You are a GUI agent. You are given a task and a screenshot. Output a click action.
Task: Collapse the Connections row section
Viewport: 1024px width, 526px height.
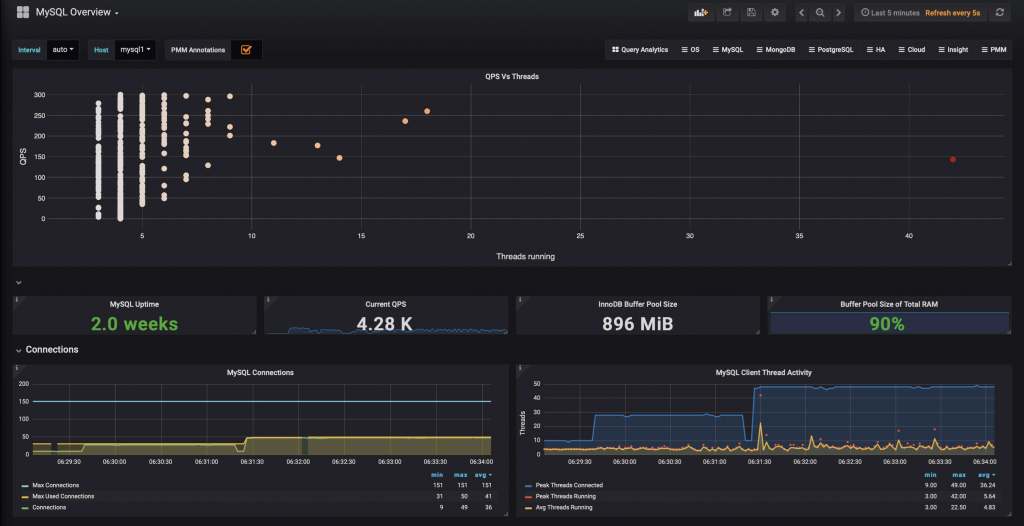[x=19, y=350]
